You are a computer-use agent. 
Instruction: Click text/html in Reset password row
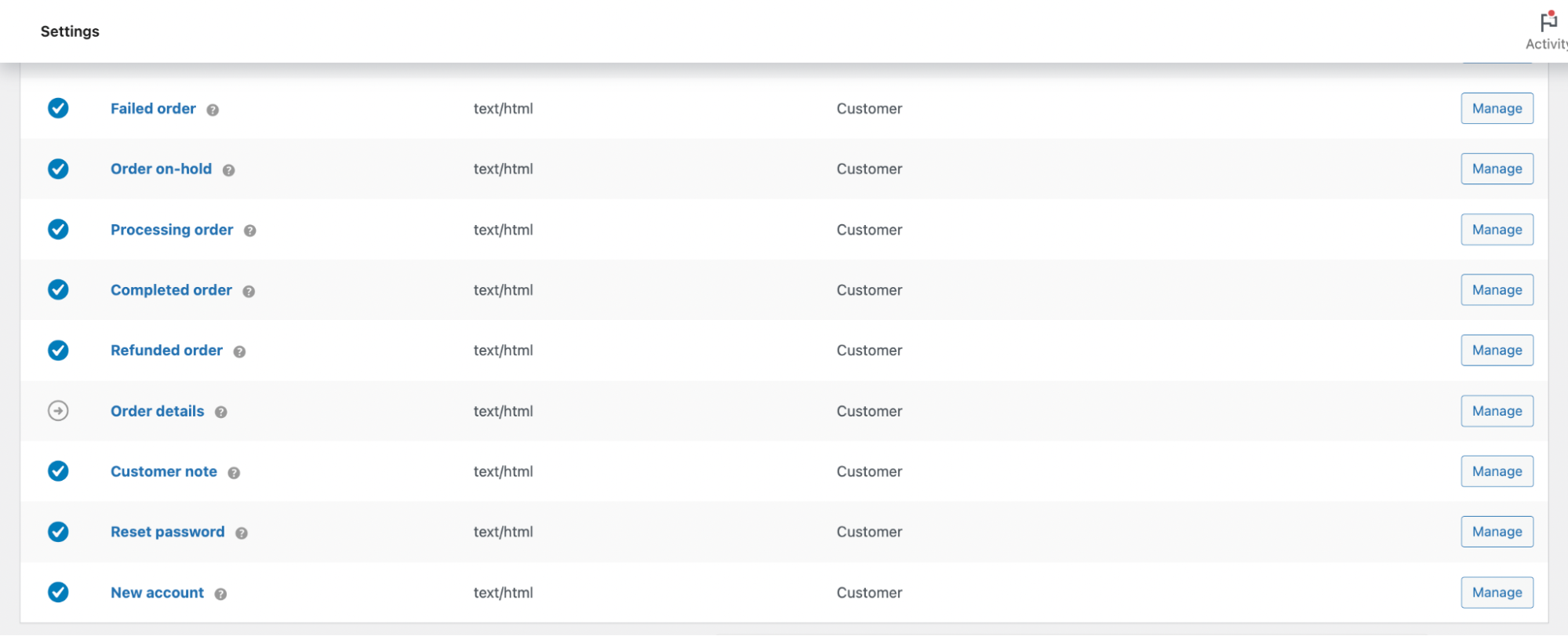[503, 532]
